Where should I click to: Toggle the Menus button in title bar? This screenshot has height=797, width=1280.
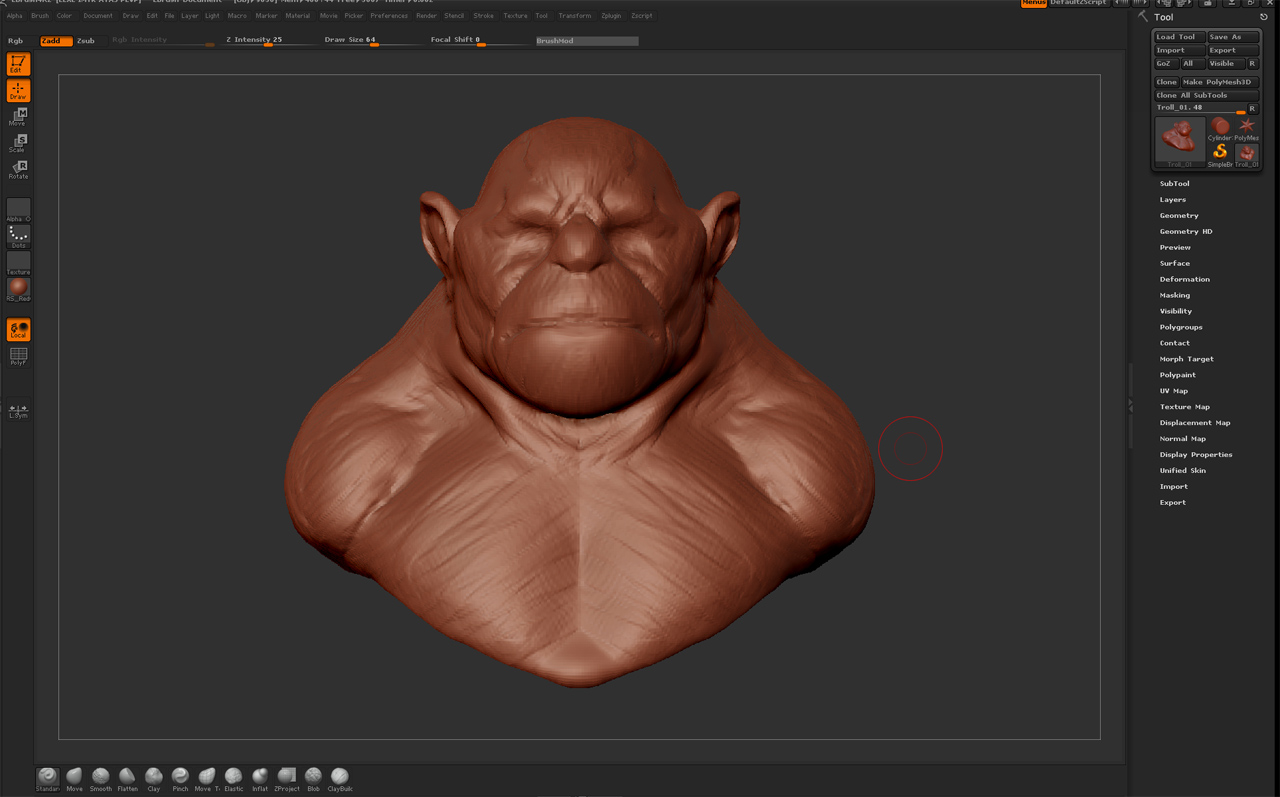click(1034, 3)
